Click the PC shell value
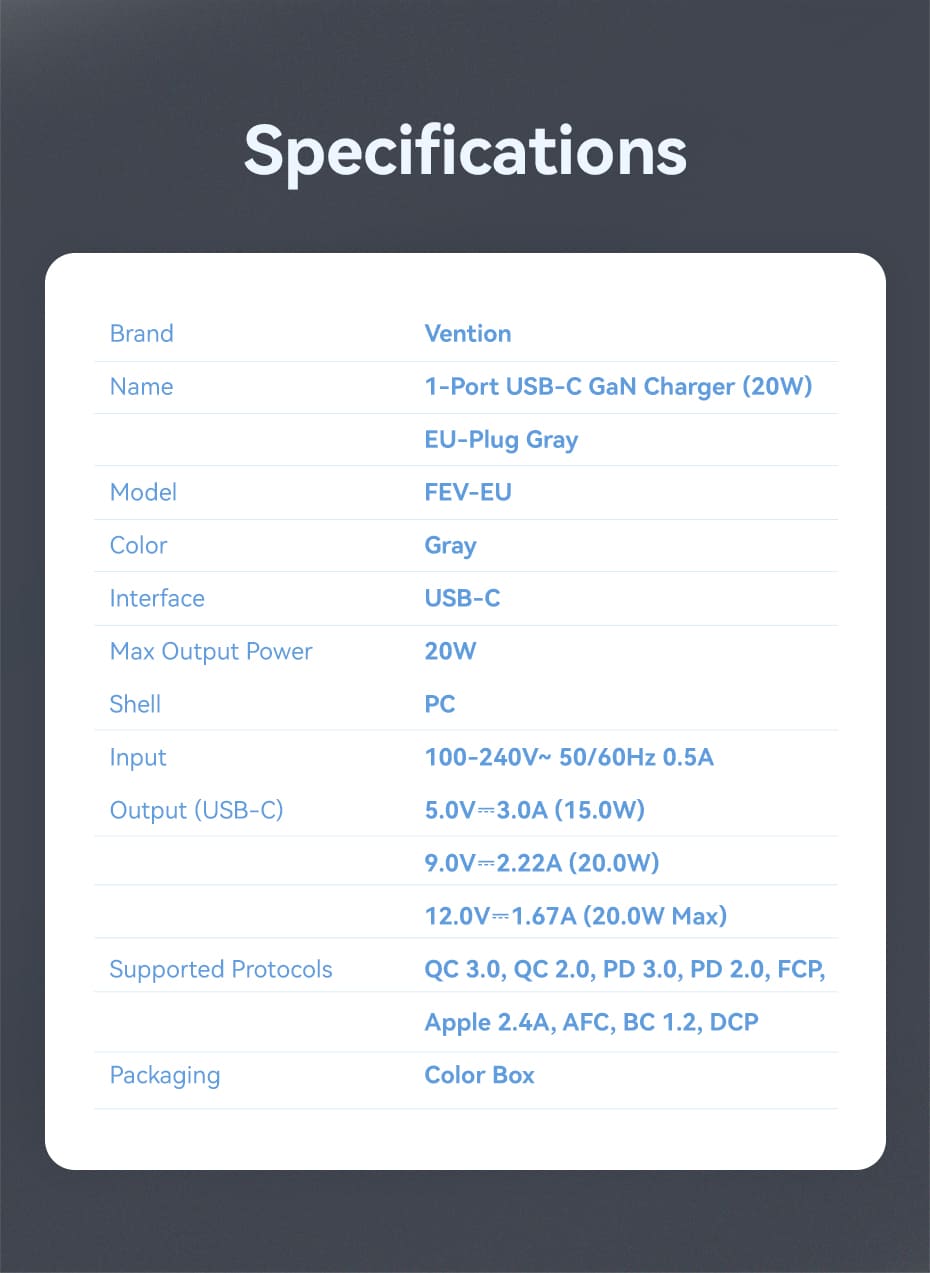The image size is (930, 1273). 440,704
